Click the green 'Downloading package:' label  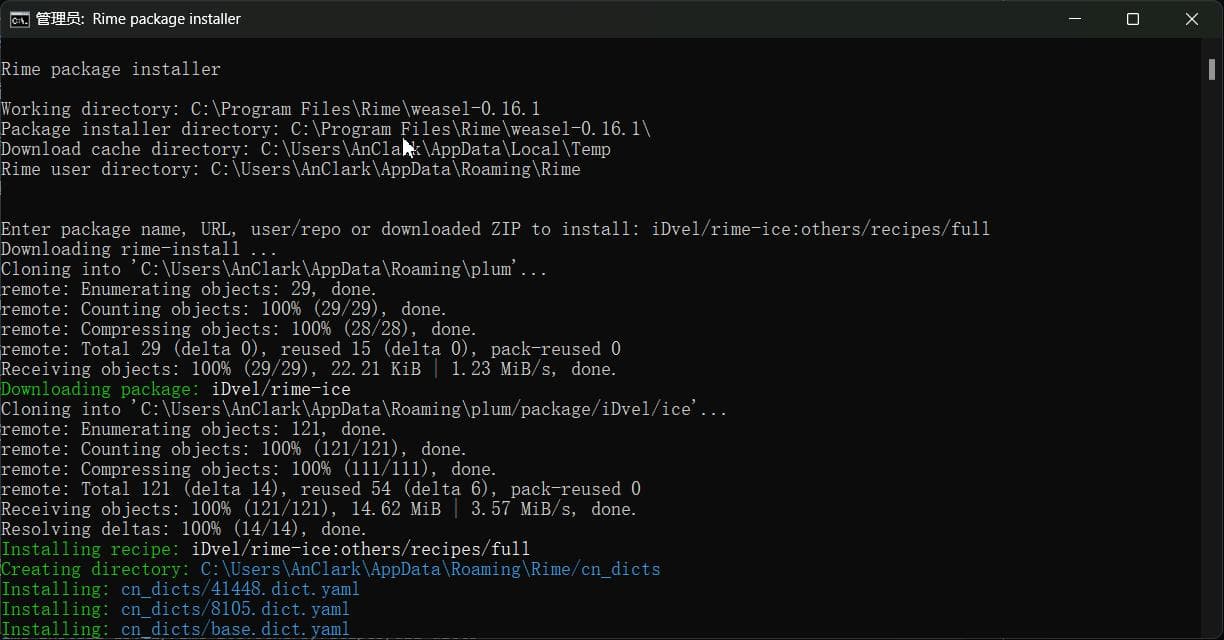(x=101, y=389)
